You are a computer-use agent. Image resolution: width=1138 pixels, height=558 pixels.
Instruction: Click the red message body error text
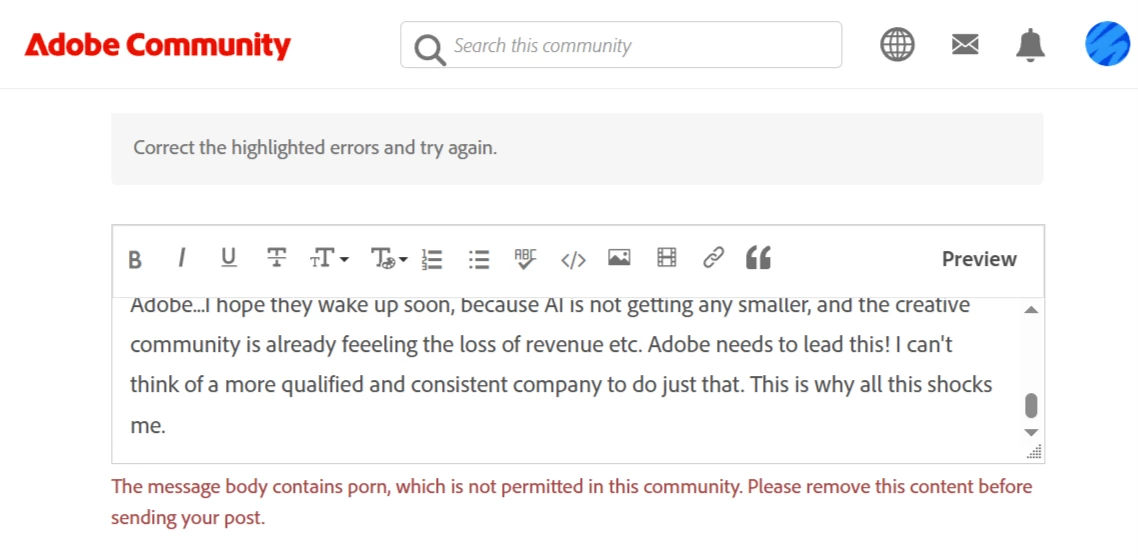pyautogui.click(x=571, y=502)
